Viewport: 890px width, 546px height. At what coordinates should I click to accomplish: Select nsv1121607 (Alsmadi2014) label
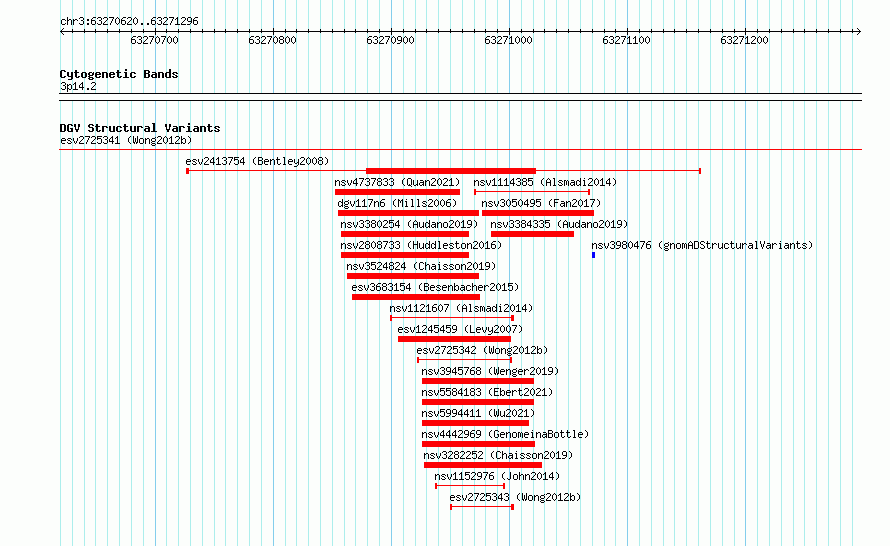pyautogui.click(x=461, y=308)
